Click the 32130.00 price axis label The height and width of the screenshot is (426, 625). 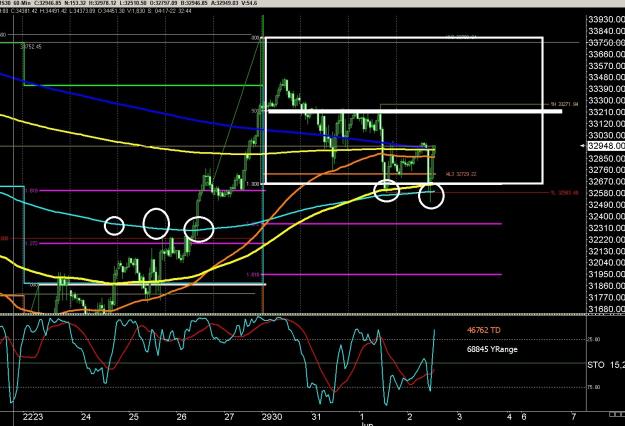(606, 251)
